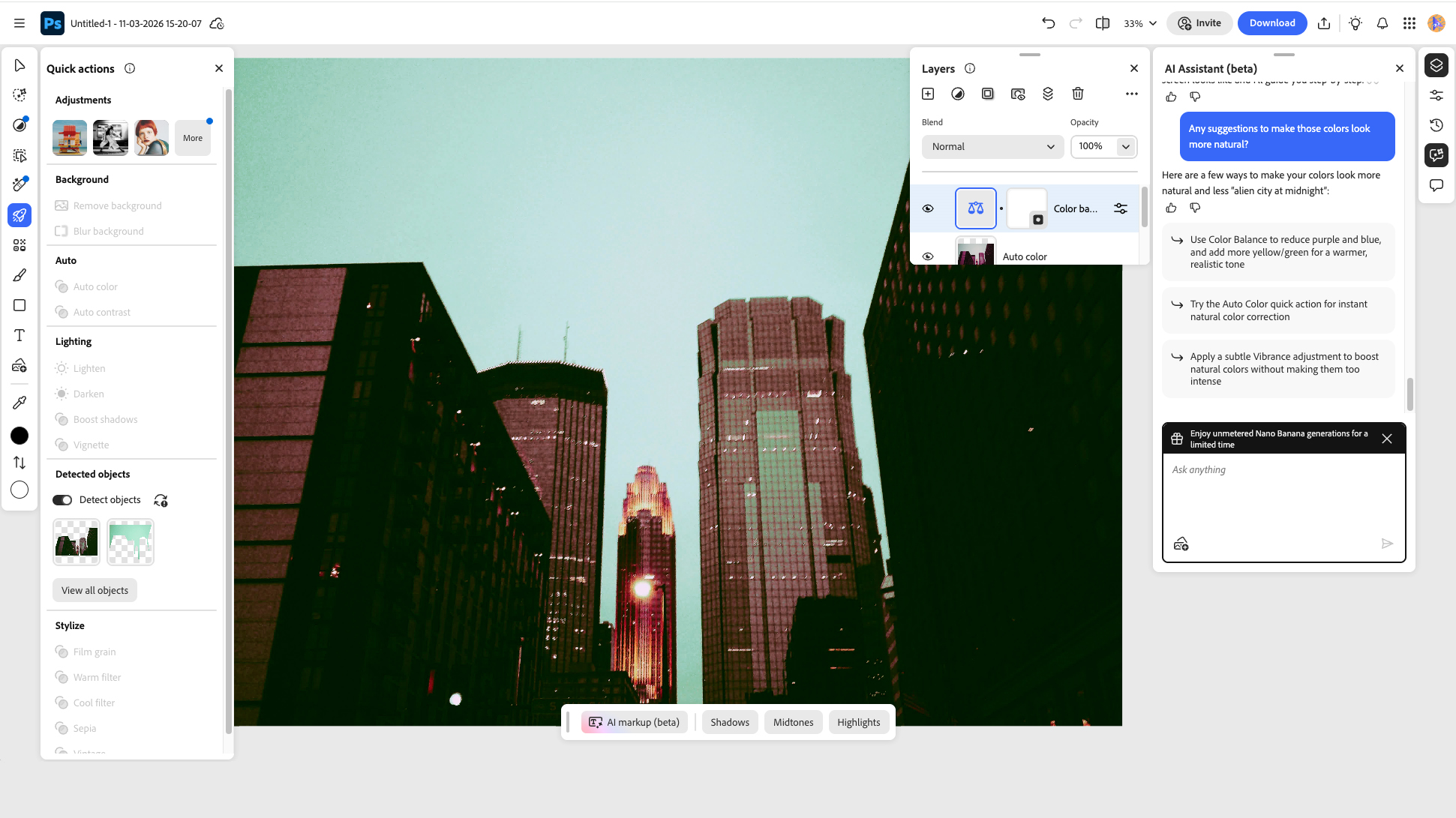Delete the selected layer using the trash icon
The height and width of the screenshot is (818, 1456).
pyautogui.click(x=1078, y=94)
